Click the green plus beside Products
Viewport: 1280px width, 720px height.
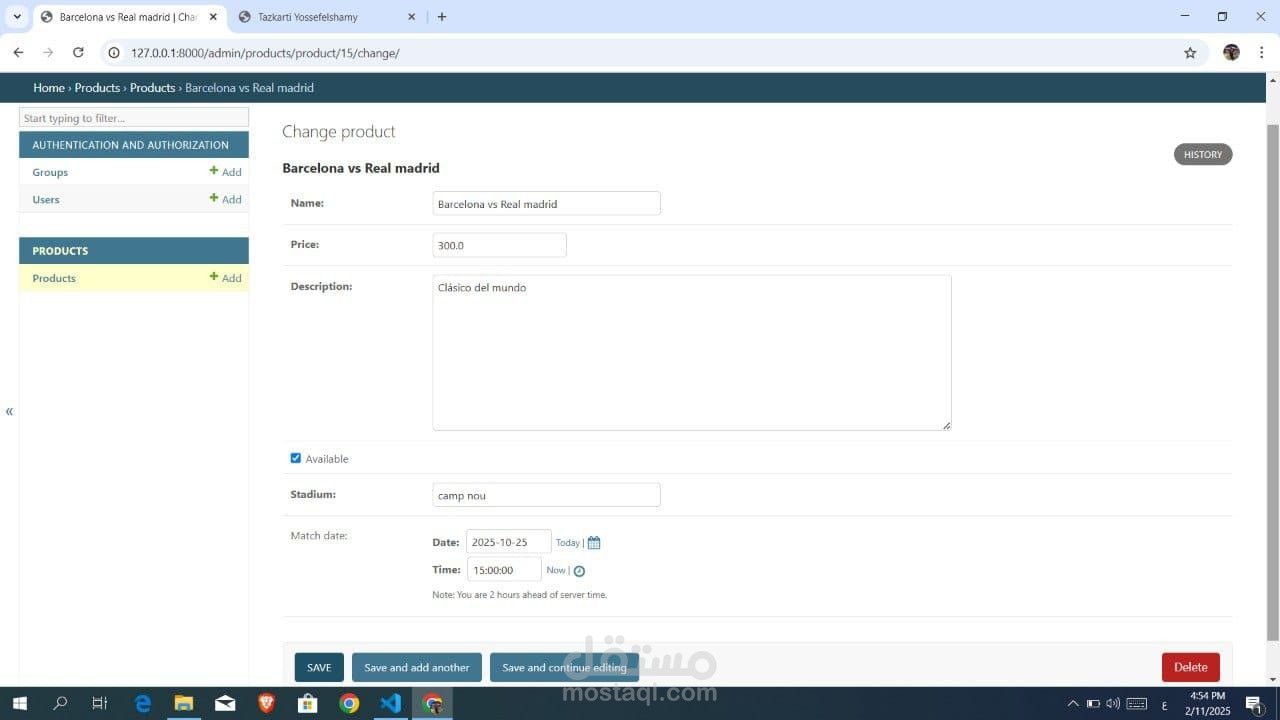pyautogui.click(x=213, y=277)
